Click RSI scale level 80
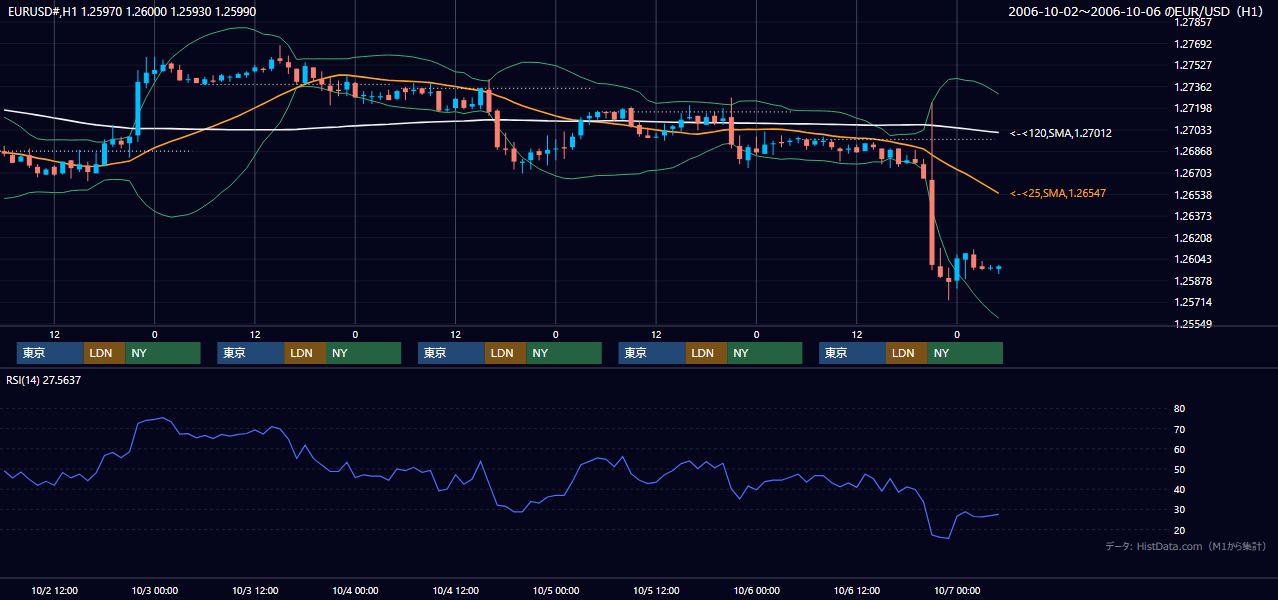Screen dimensions: 1278x600 pos(1180,409)
